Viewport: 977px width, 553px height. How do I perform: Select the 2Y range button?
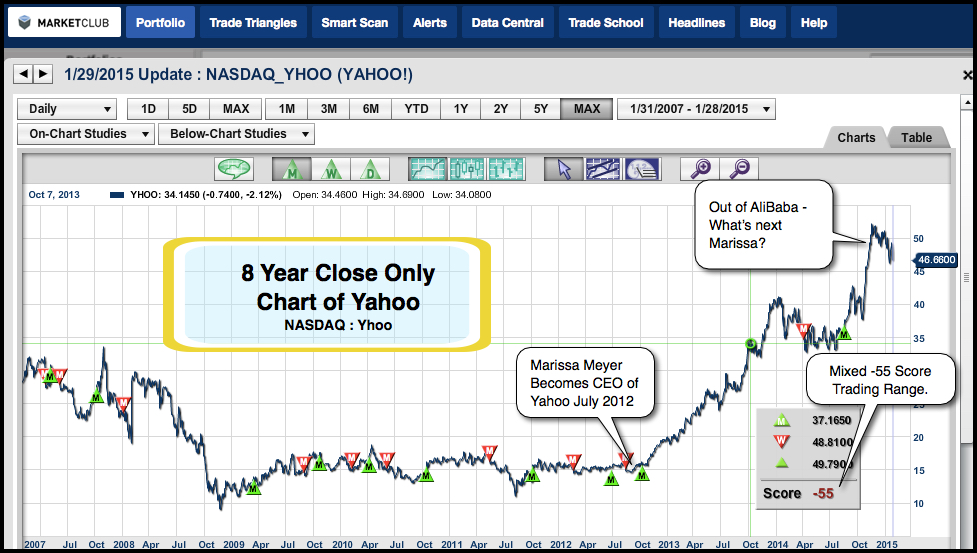click(501, 109)
